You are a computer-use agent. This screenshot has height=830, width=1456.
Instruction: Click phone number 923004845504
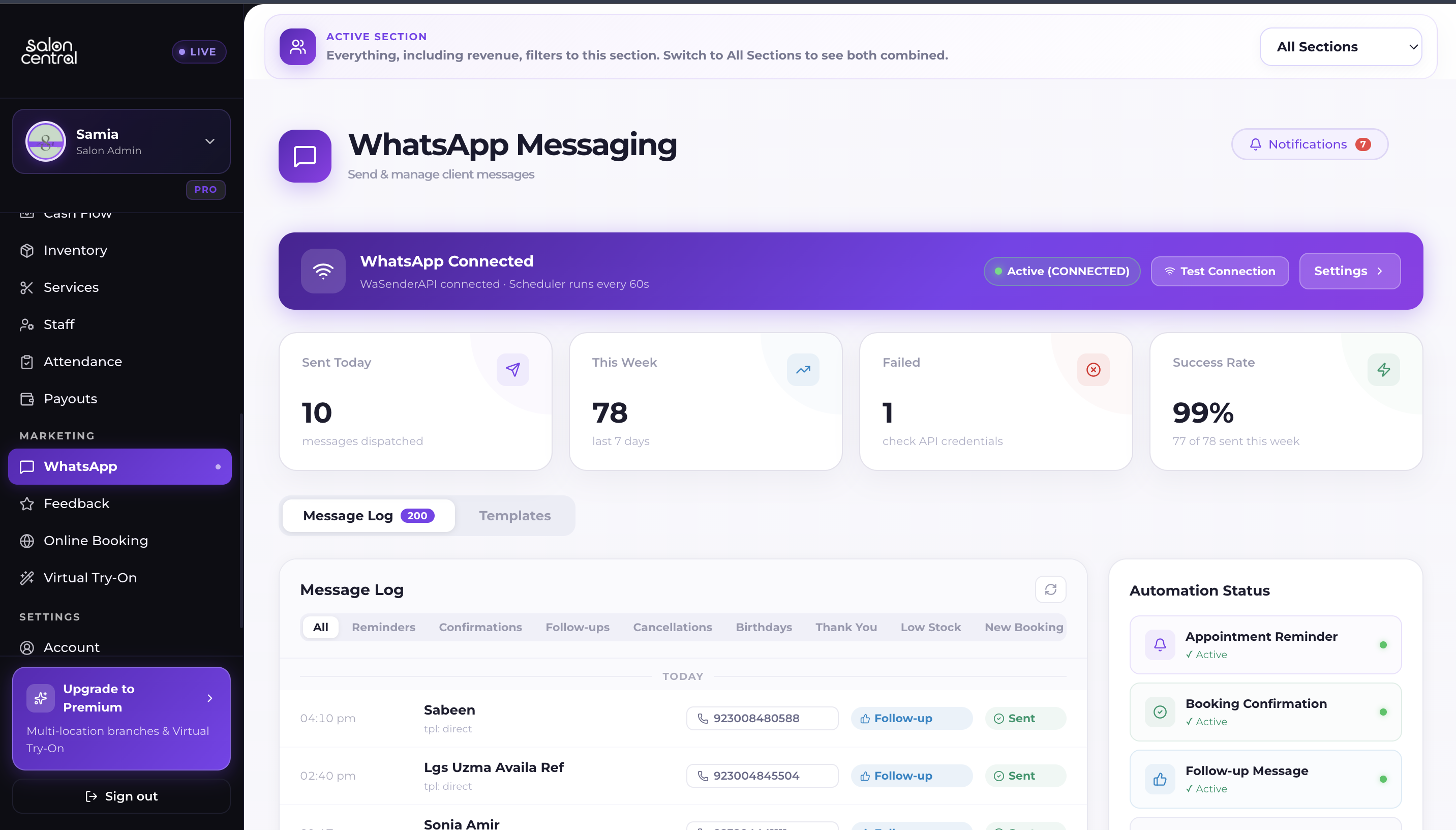[x=762, y=776]
